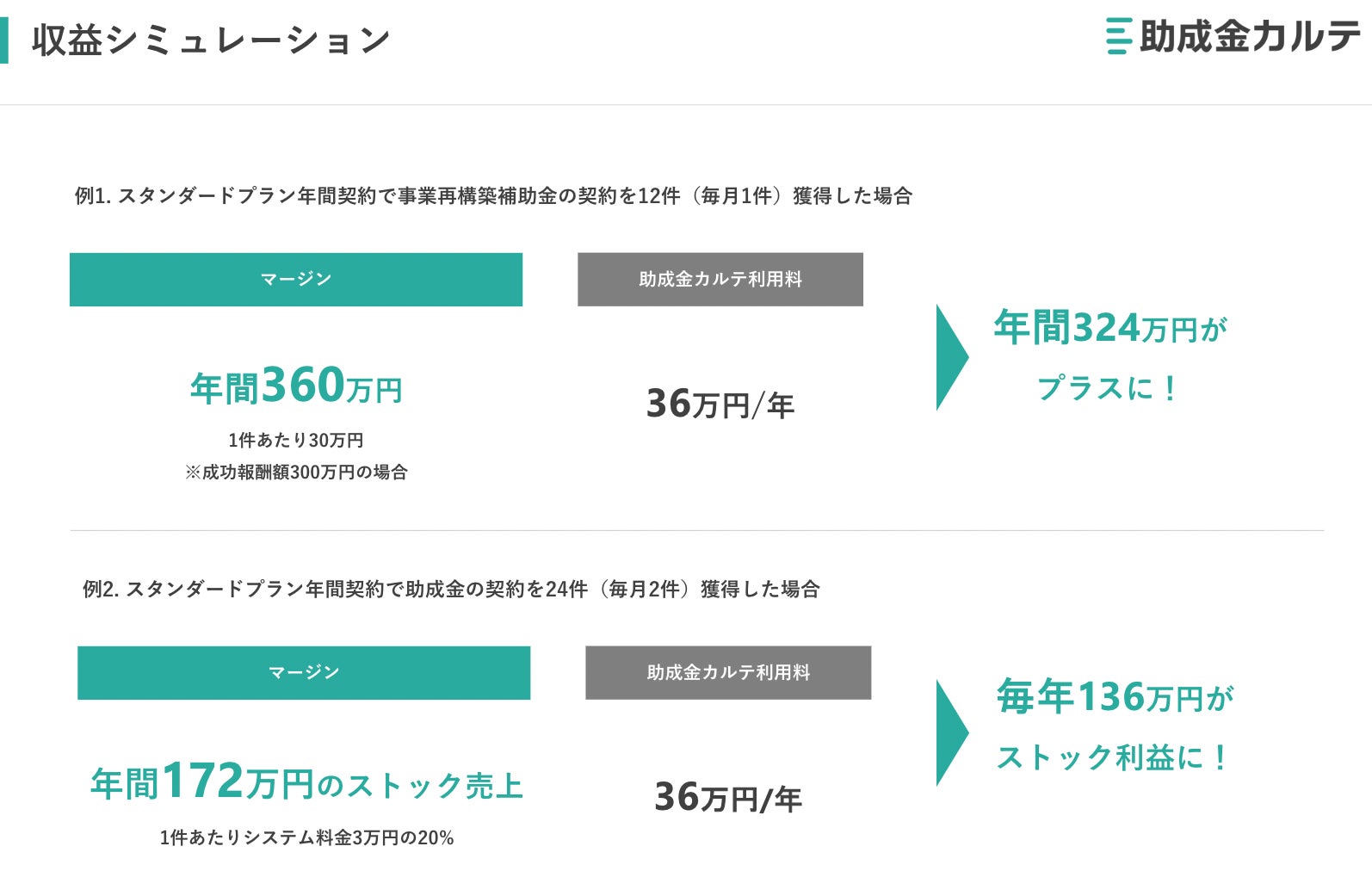1372x871 pixels.
Task: Click the example 1 description heading
Action: coord(492,196)
